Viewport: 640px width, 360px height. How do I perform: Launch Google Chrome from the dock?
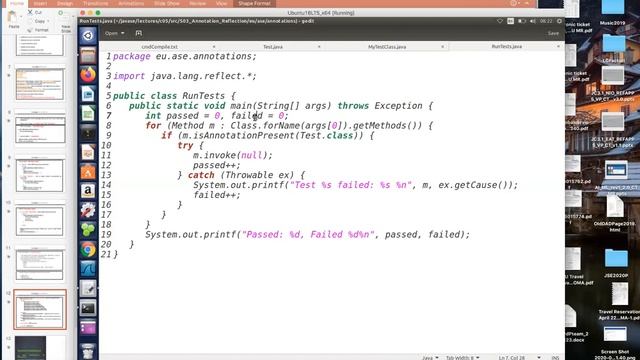(88, 249)
